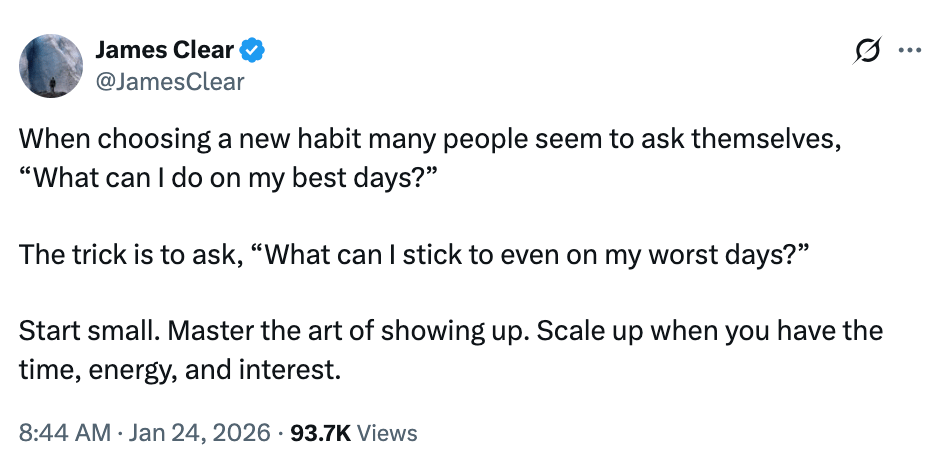
Task: Click James Clear's profile avatar
Action: 51,66
